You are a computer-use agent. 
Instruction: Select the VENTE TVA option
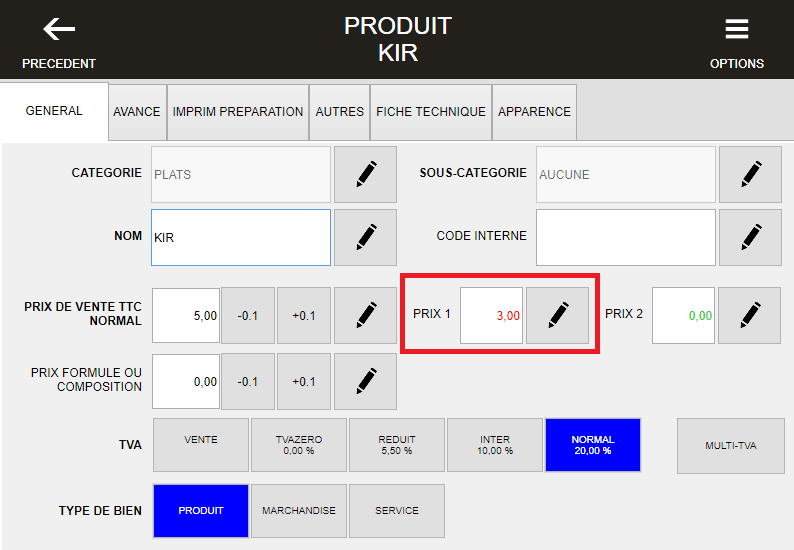point(201,445)
